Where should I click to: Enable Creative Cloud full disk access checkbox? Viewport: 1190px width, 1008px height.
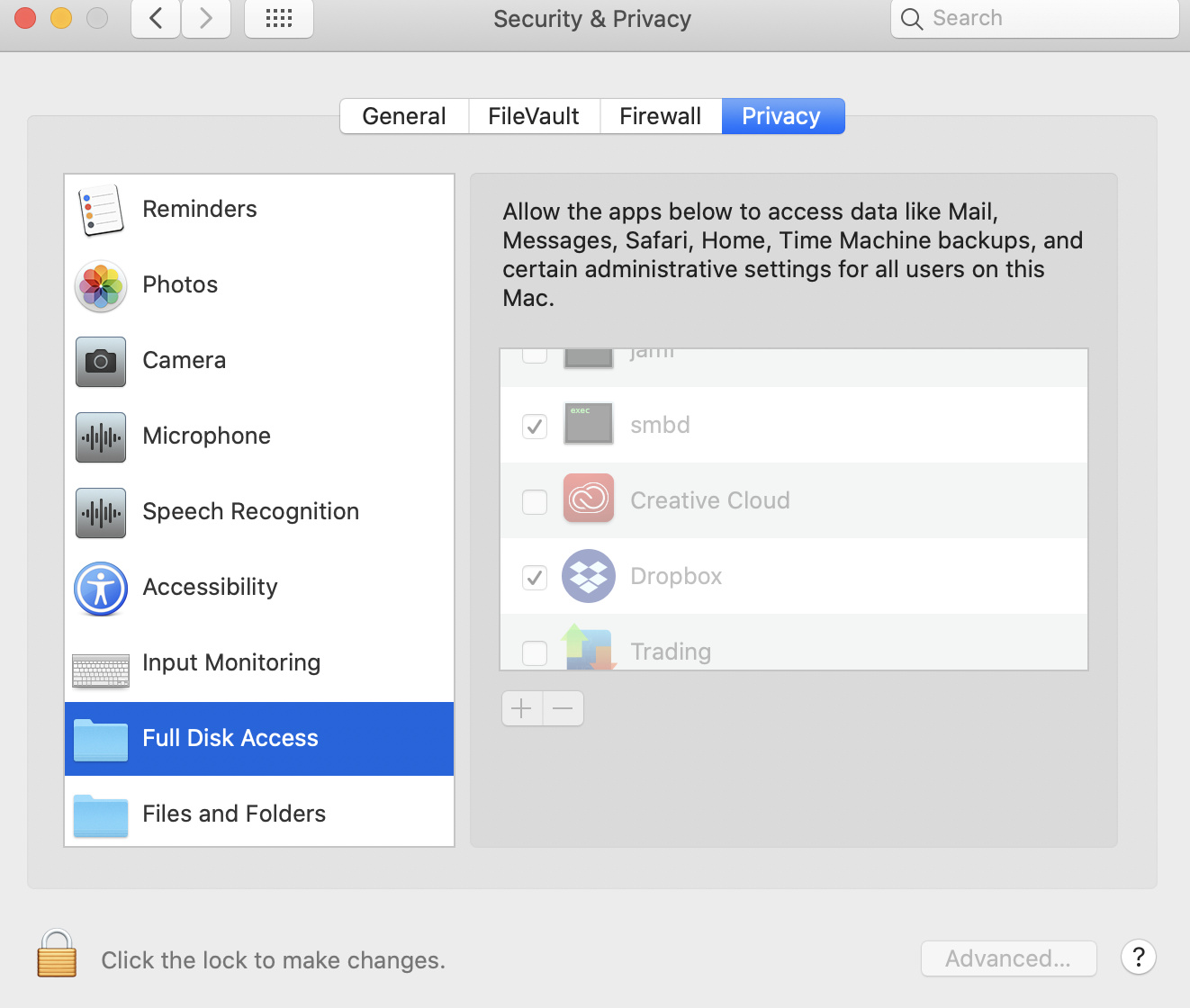535,501
